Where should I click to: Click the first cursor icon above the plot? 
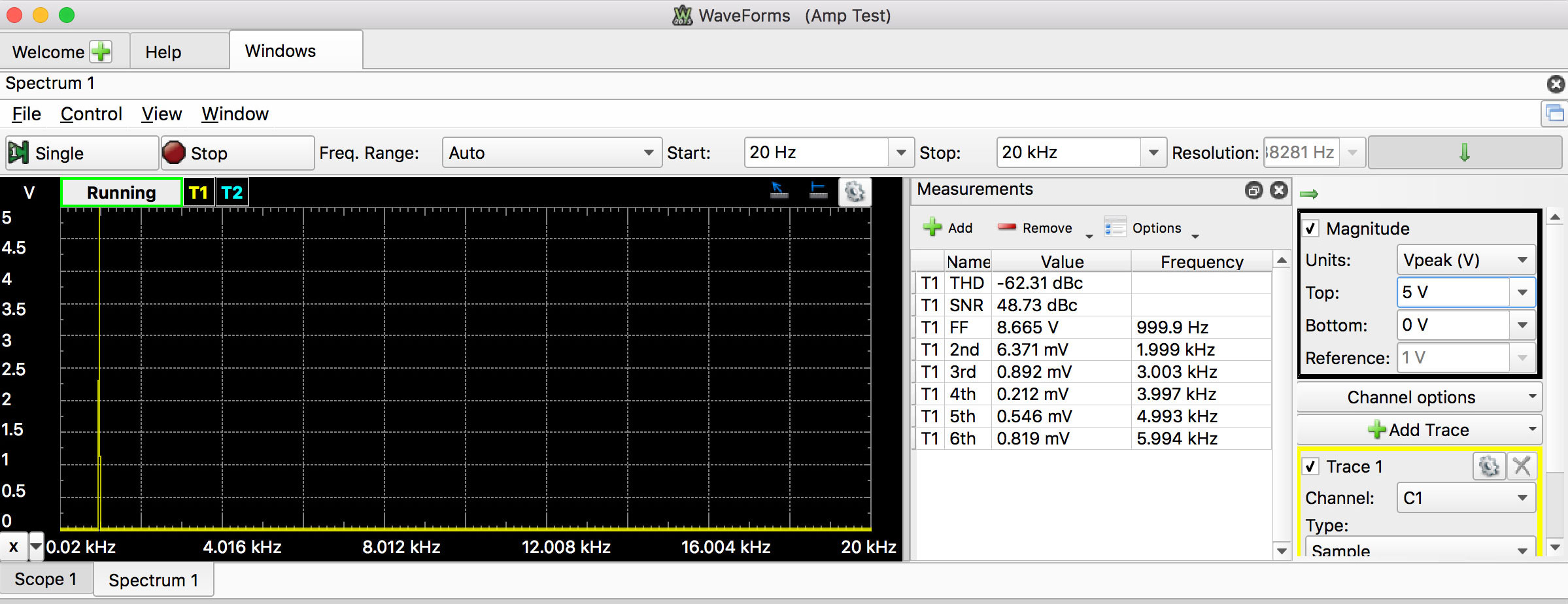click(x=779, y=191)
